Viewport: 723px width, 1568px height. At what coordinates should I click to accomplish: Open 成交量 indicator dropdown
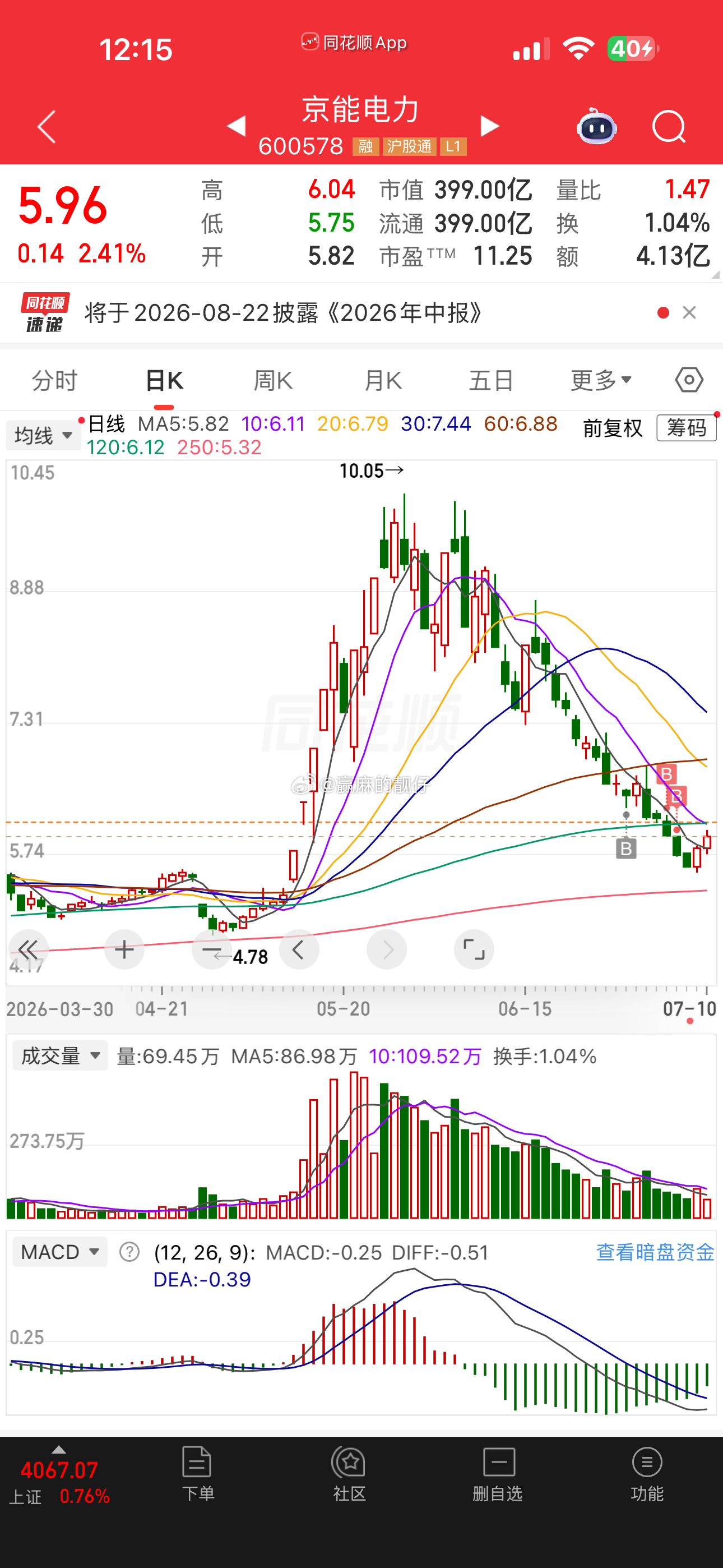(x=61, y=1056)
